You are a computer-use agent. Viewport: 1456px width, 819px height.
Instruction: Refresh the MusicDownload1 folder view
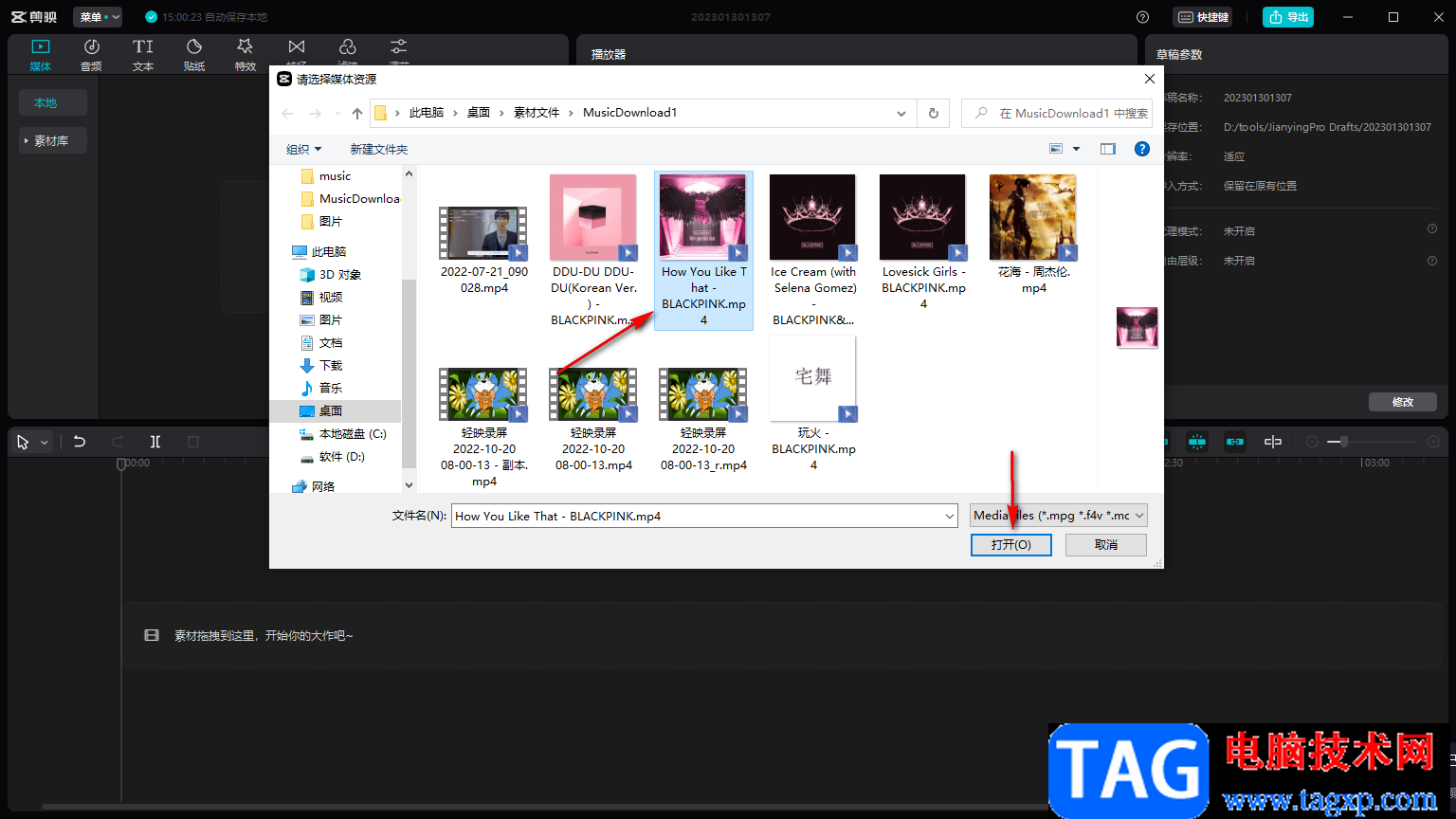(934, 113)
